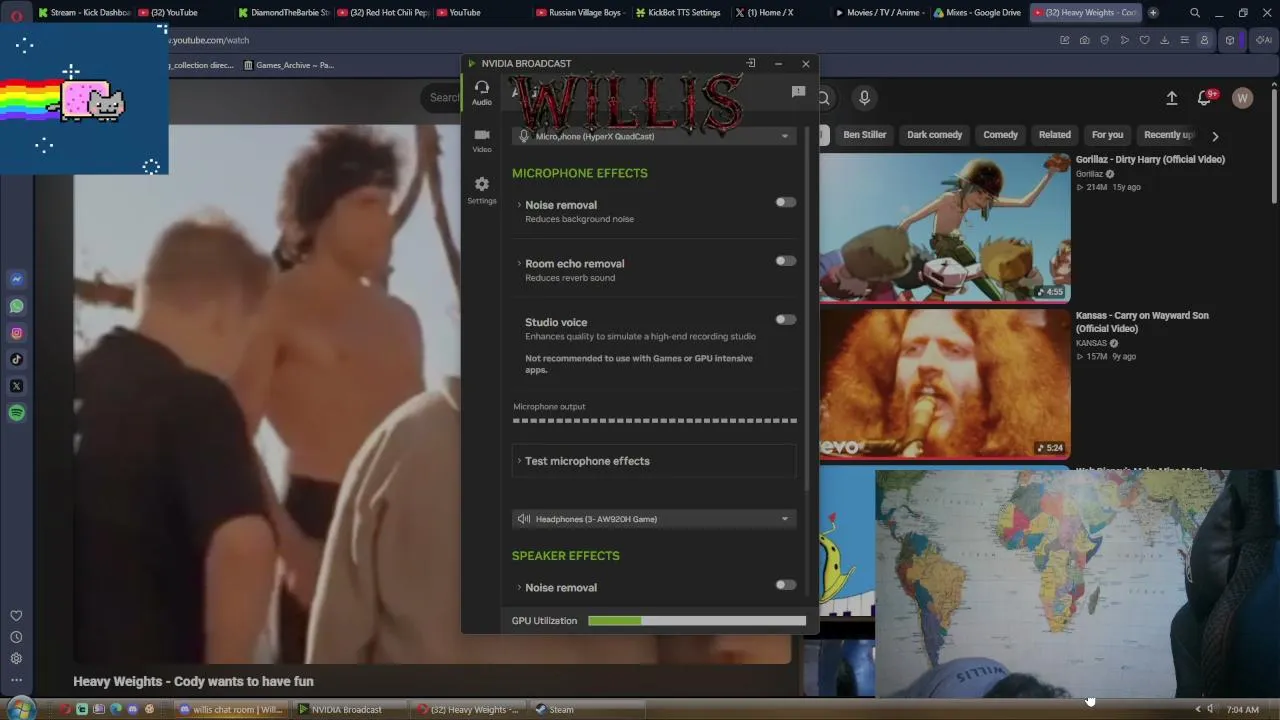Expand speaker Noise removal options chevron
Image resolution: width=1280 pixels, height=720 pixels.
click(519, 588)
